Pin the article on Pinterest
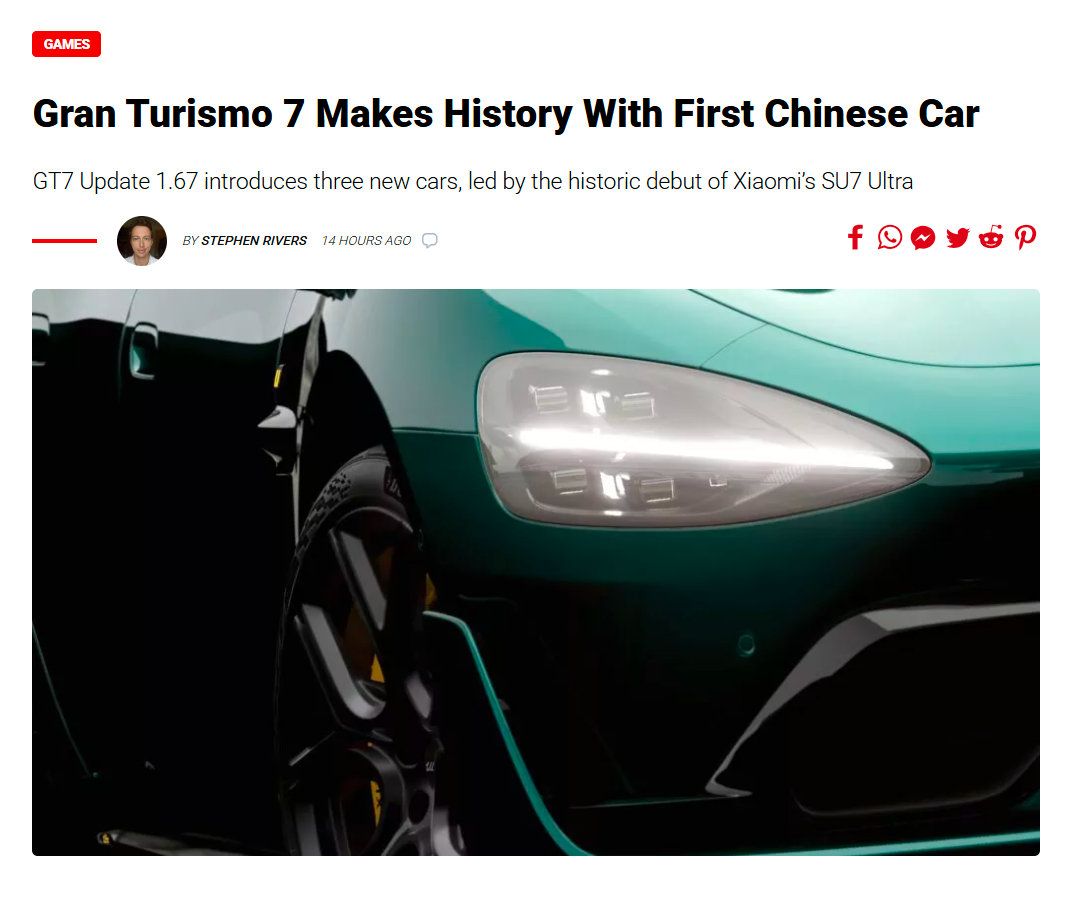Viewport: 1071px width, 900px height. [x=1025, y=238]
